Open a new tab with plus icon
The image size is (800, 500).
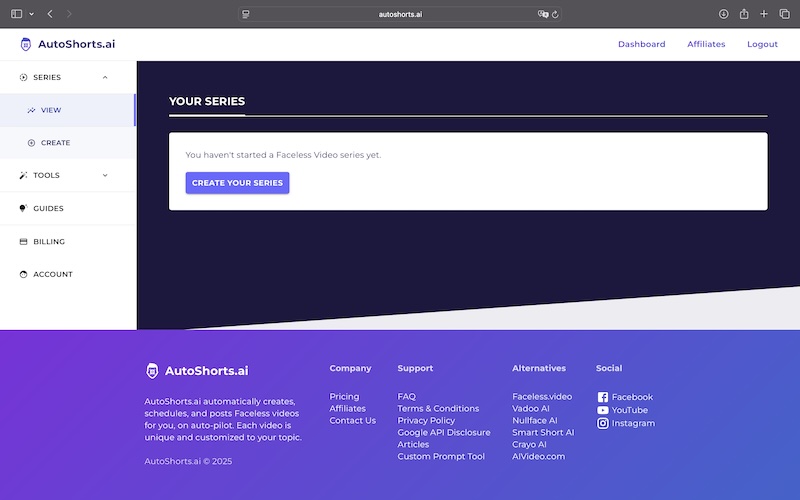point(764,14)
